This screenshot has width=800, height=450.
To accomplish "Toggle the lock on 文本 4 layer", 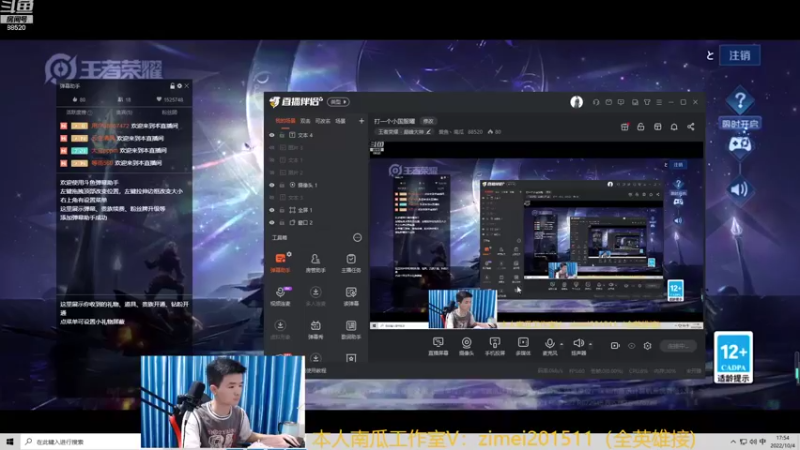I will (x=282, y=135).
